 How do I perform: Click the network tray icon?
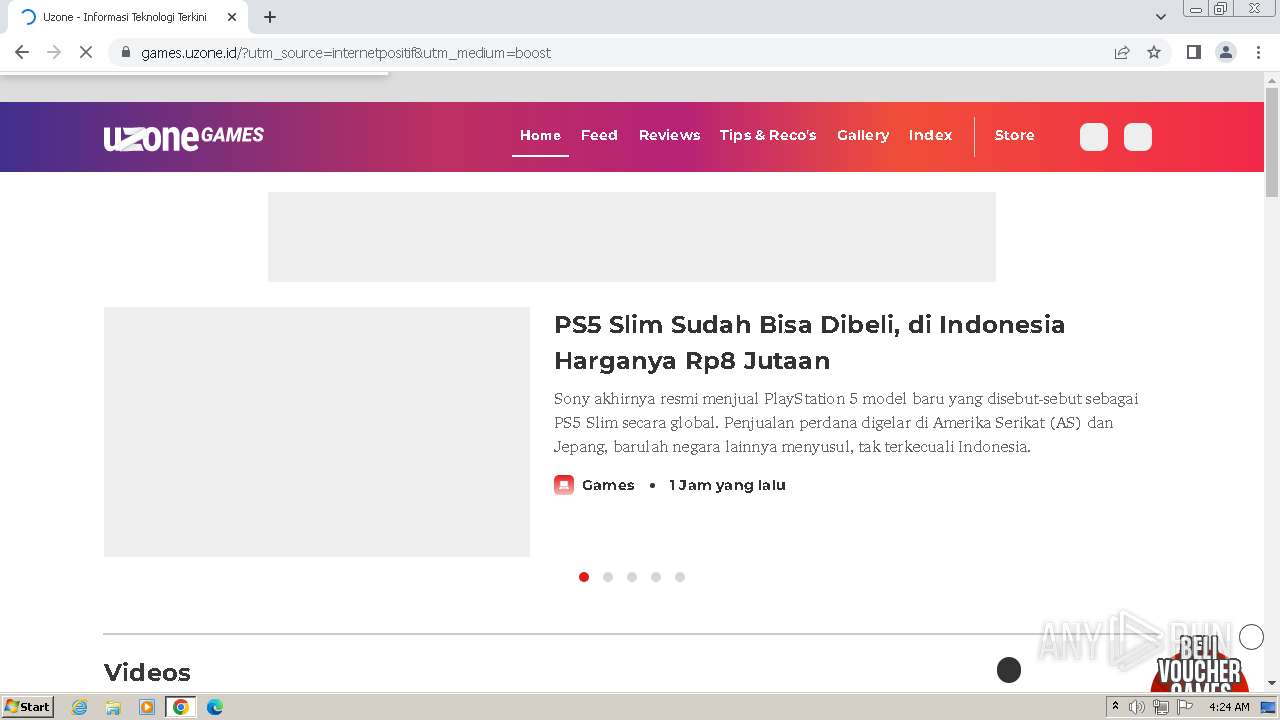click(1161, 707)
